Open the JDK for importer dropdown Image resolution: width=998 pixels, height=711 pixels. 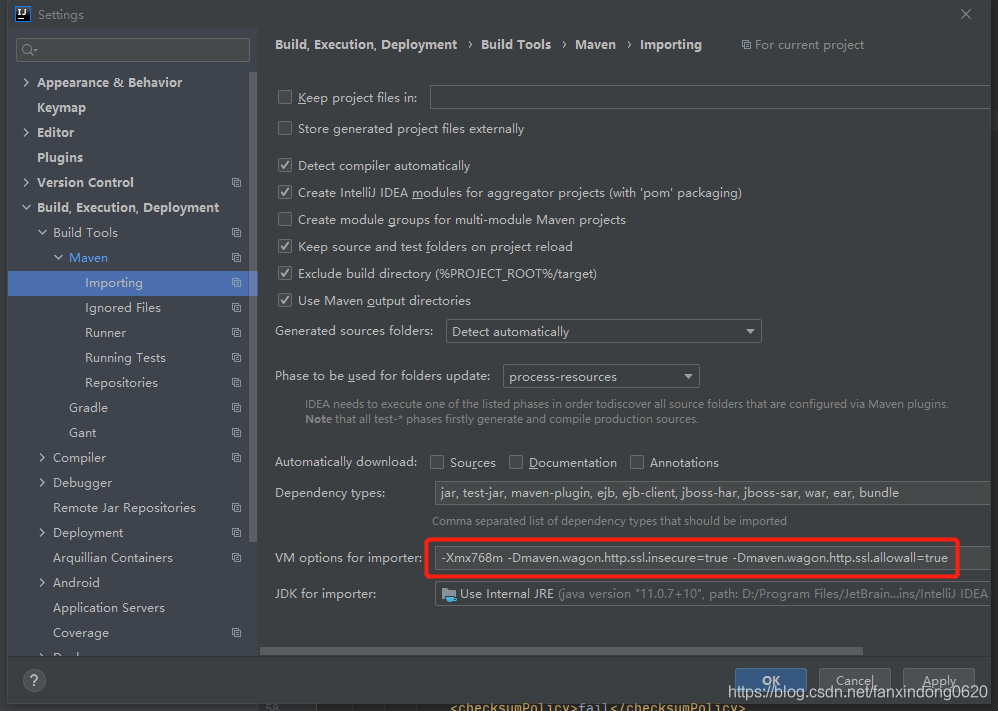(713, 594)
